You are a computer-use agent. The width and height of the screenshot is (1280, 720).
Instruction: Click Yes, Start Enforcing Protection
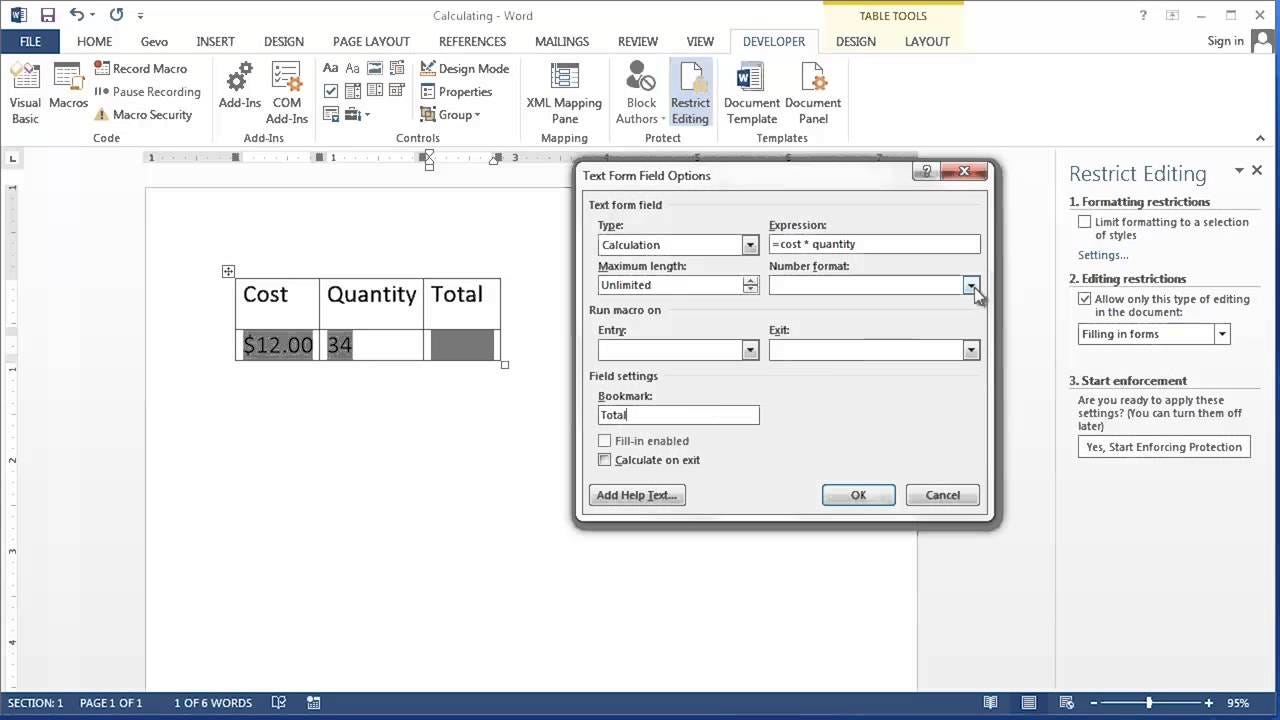[1164, 447]
